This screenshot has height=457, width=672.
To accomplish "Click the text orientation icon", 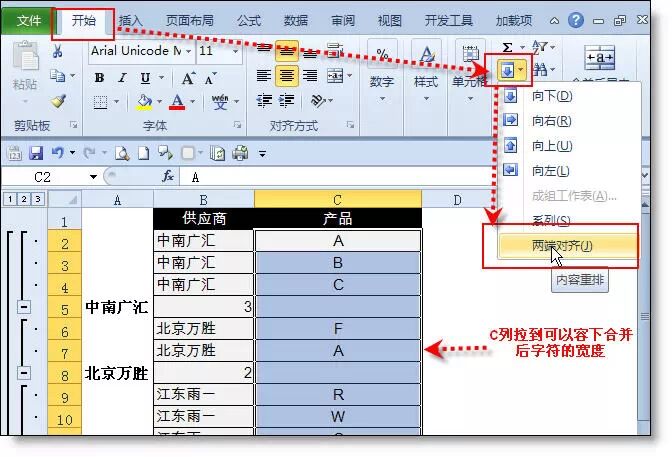I will coord(318,101).
